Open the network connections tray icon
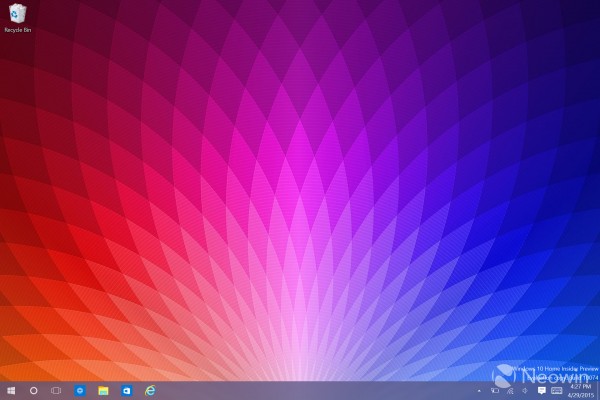 511,390
